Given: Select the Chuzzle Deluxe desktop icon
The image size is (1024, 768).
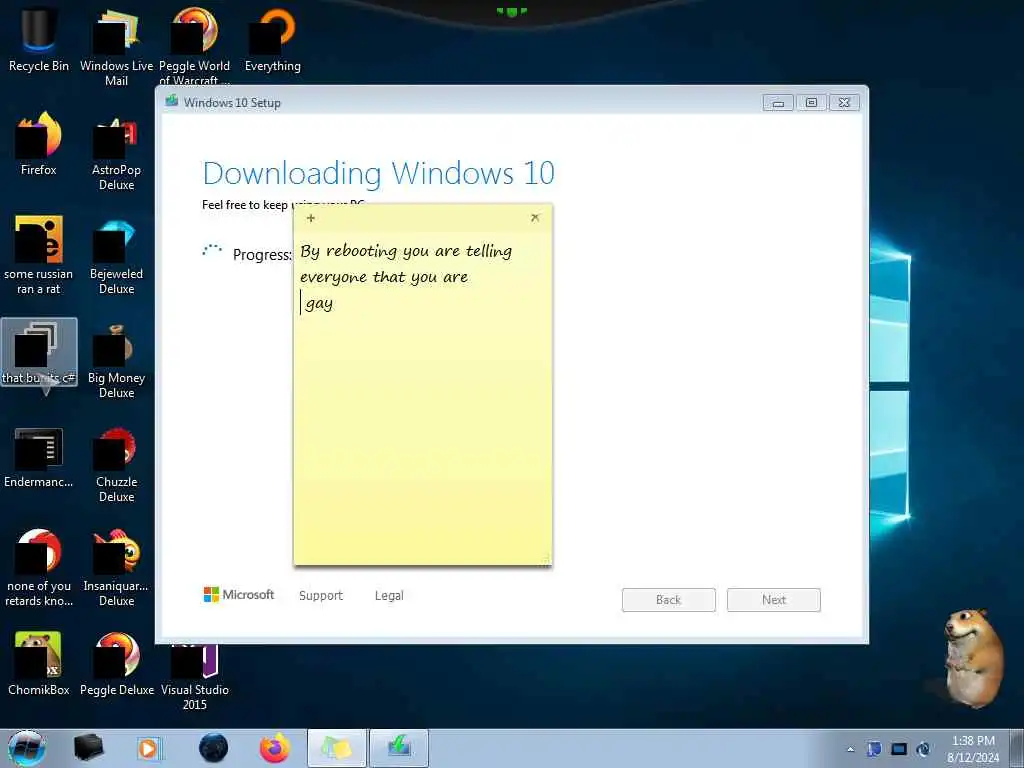Looking at the screenshot, I should (116, 464).
